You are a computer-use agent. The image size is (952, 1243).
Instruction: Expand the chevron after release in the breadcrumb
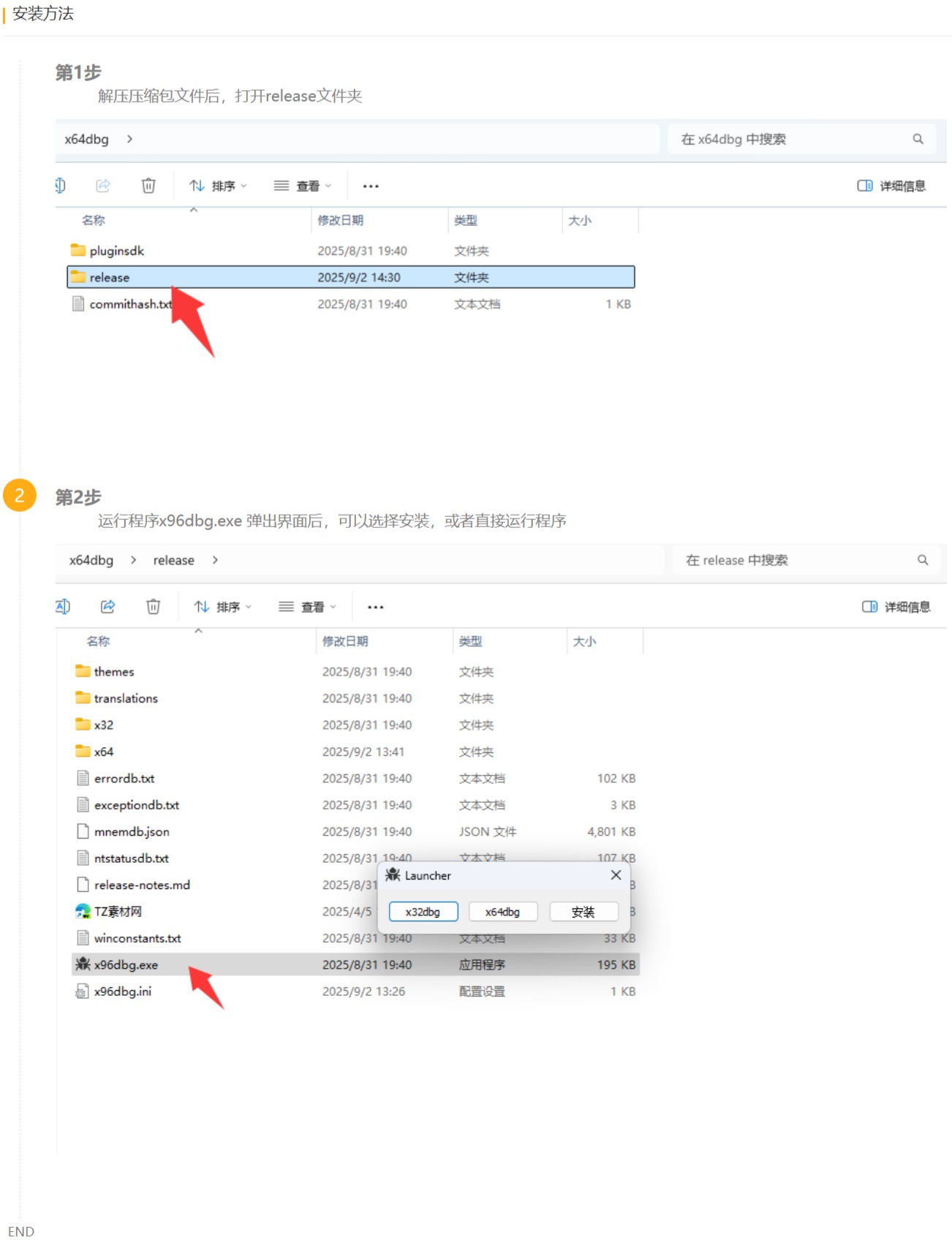tap(215, 560)
